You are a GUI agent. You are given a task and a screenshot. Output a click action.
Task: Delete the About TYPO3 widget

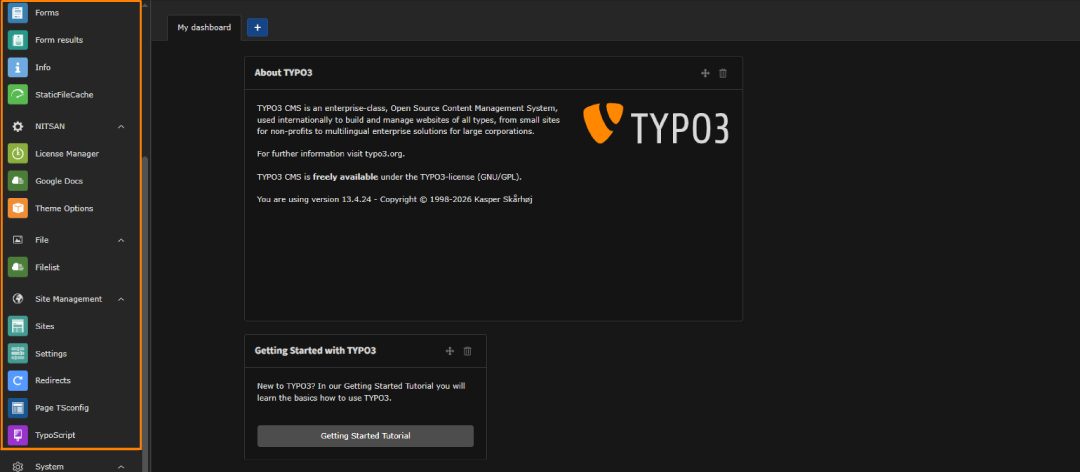tap(723, 73)
